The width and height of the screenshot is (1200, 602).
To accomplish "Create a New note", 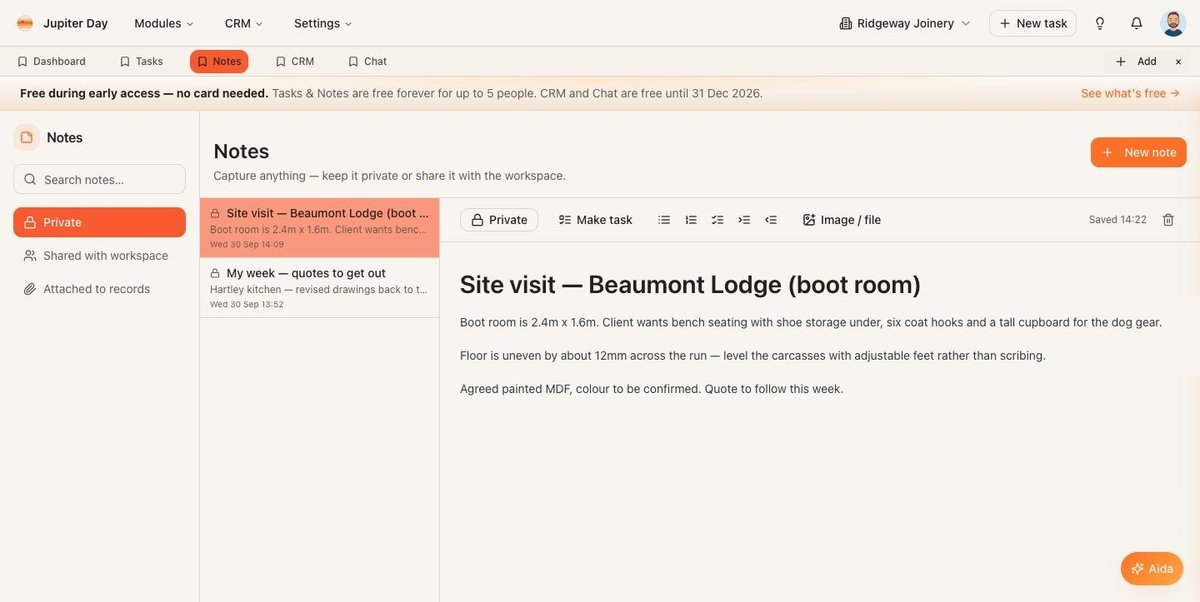I will pos(1138,152).
